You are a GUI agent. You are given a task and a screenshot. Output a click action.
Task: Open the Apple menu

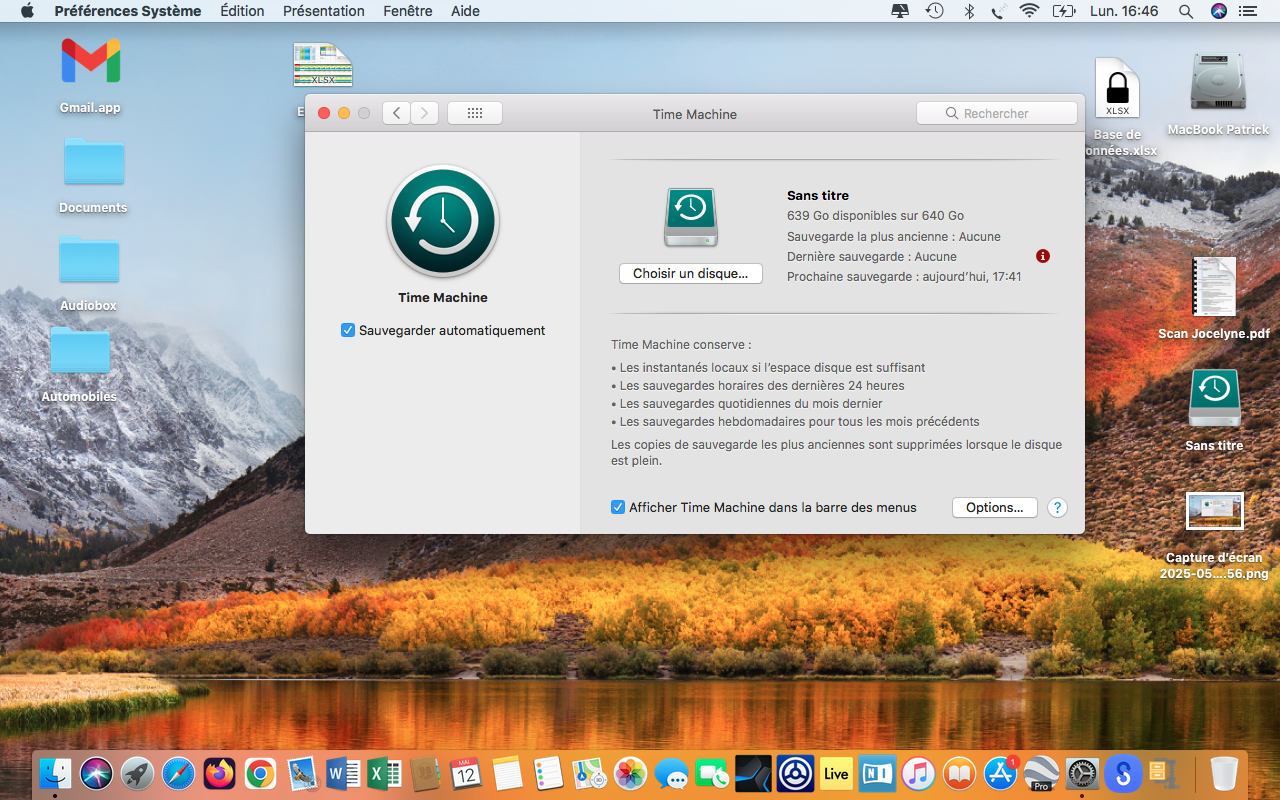27,11
